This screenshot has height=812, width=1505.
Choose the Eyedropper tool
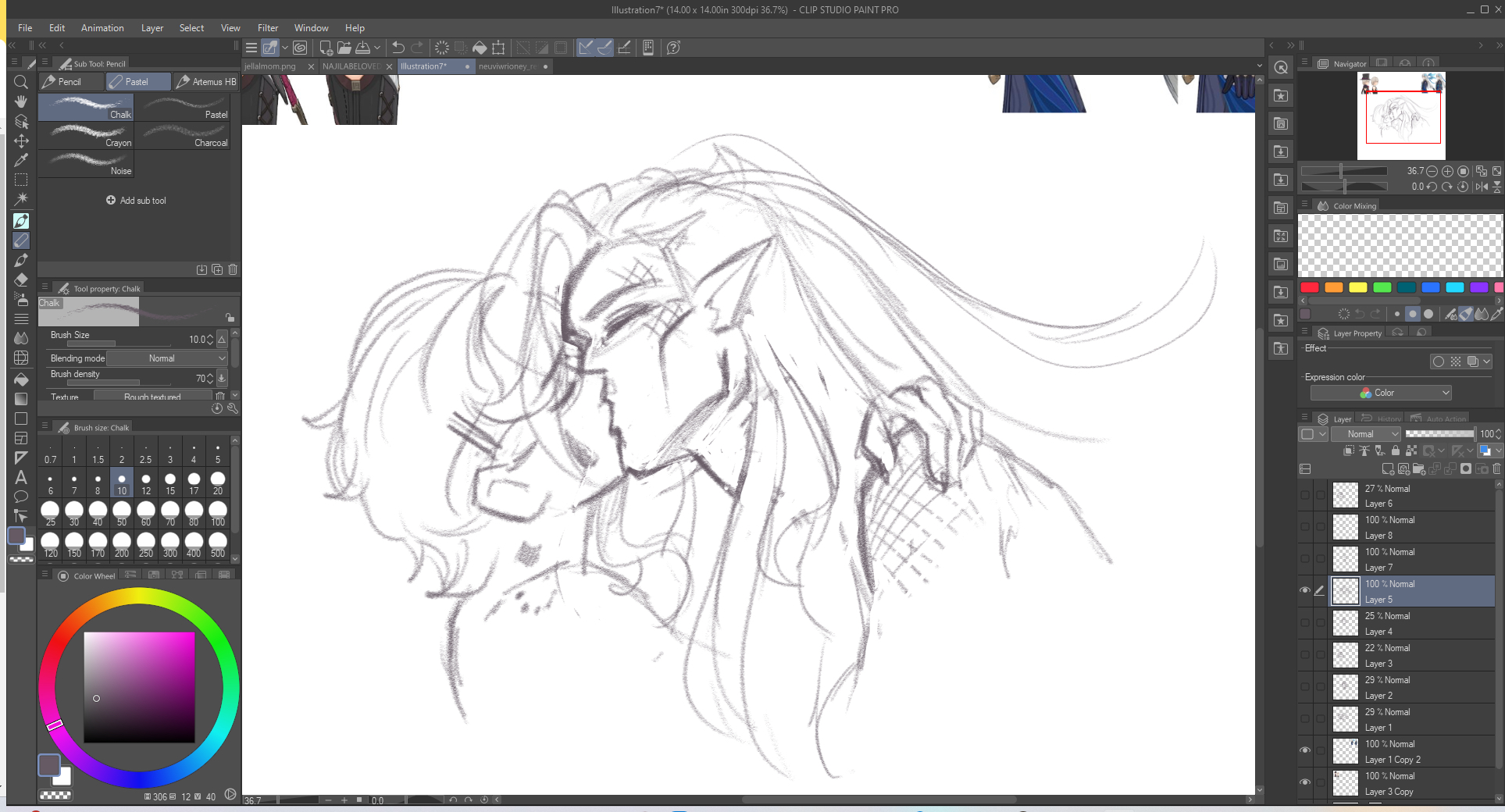[x=21, y=160]
